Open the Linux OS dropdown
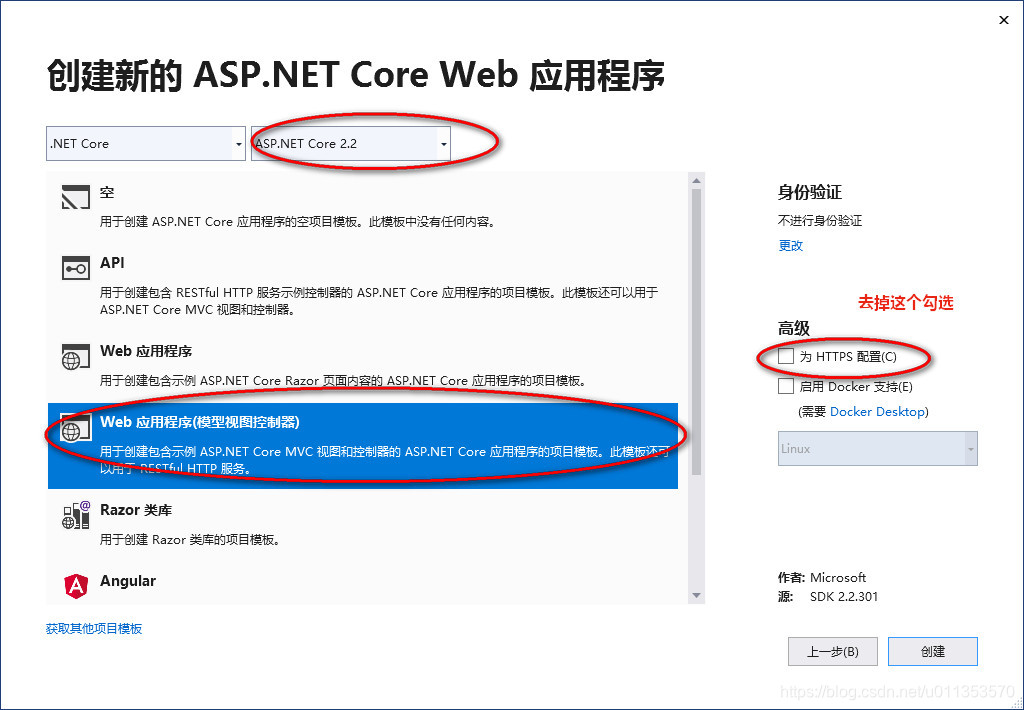Image resolution: width=1024 pixels, height=710 pixels. pyautogui.click(x=877, y=449)
